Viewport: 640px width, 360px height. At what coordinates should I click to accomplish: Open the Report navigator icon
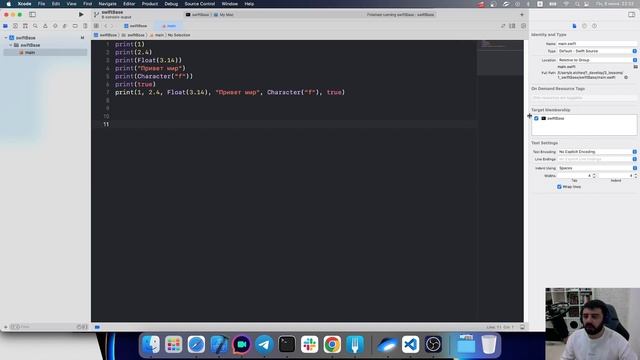(x=84, y=26)
